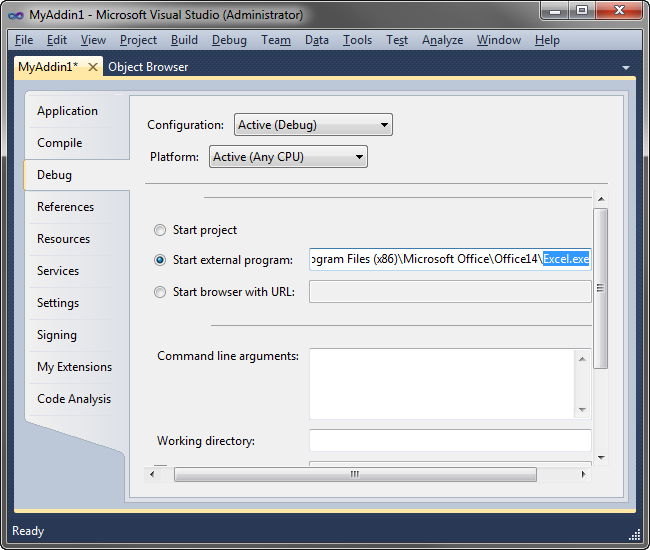Click the browser URL text field
This screenshot has width=650, height=550.
coord(450,292)
